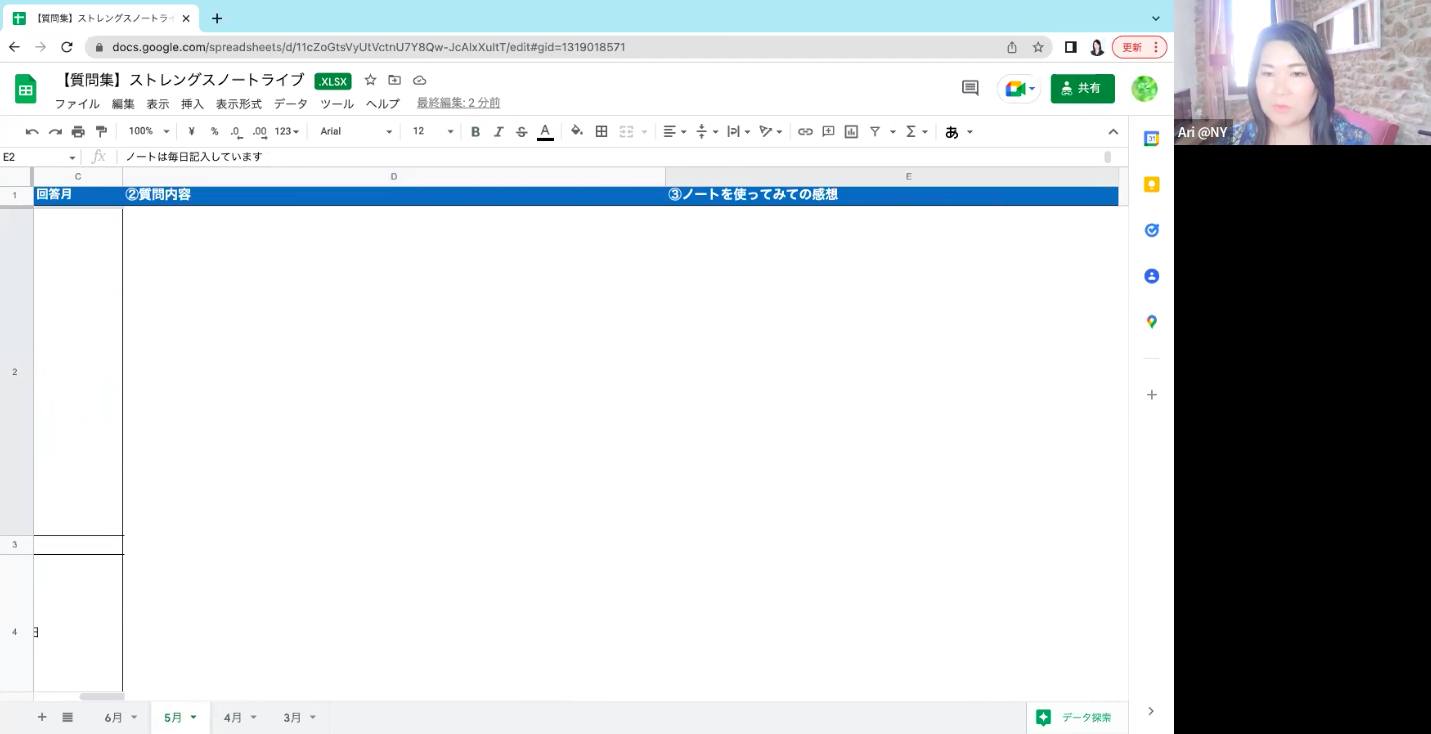Open the fill color picker

pyautogui.click(x=577, y=131)
